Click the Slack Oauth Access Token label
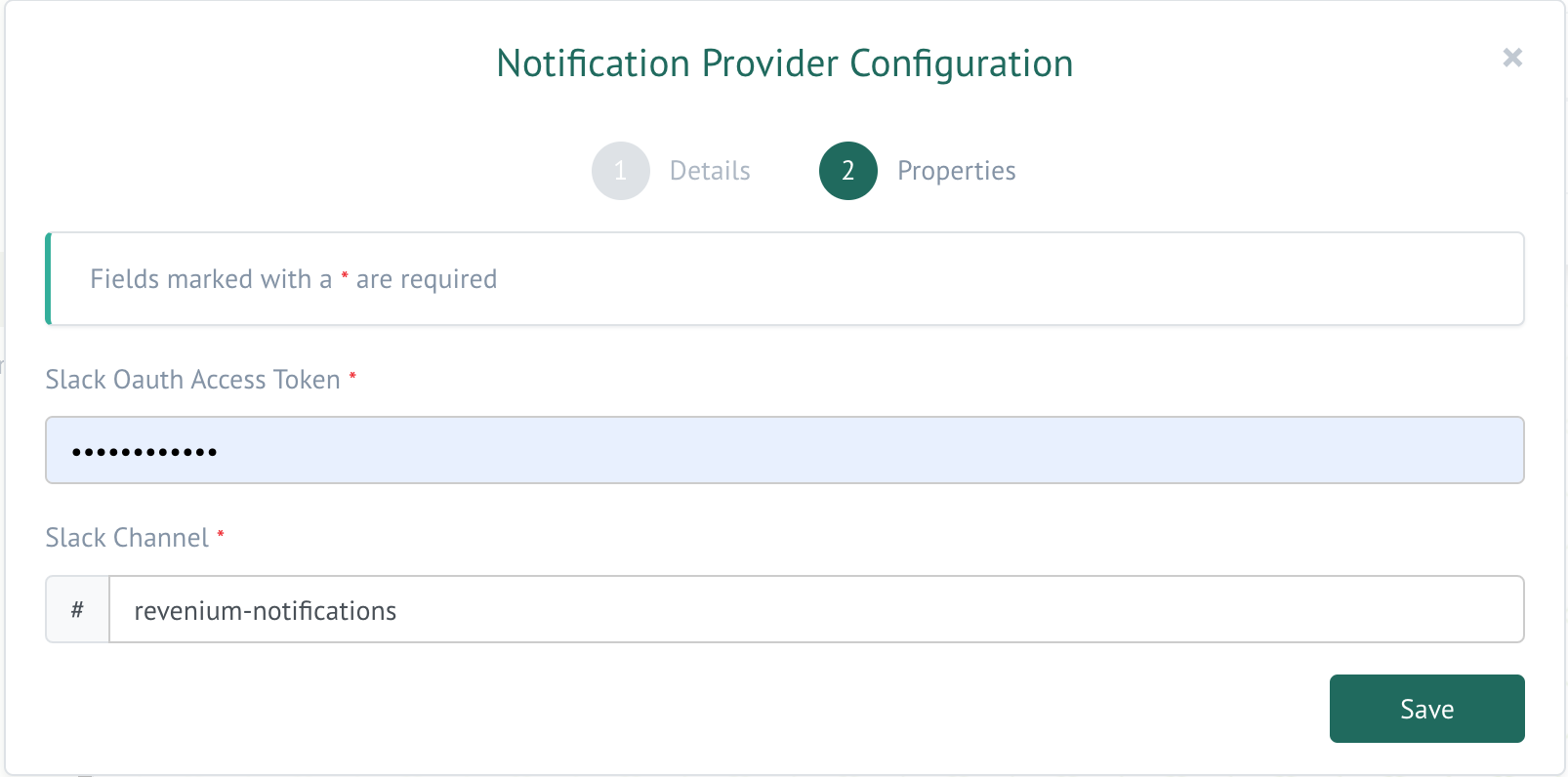The height and width of the screenshot is (777, 1568). pos(192,380)
